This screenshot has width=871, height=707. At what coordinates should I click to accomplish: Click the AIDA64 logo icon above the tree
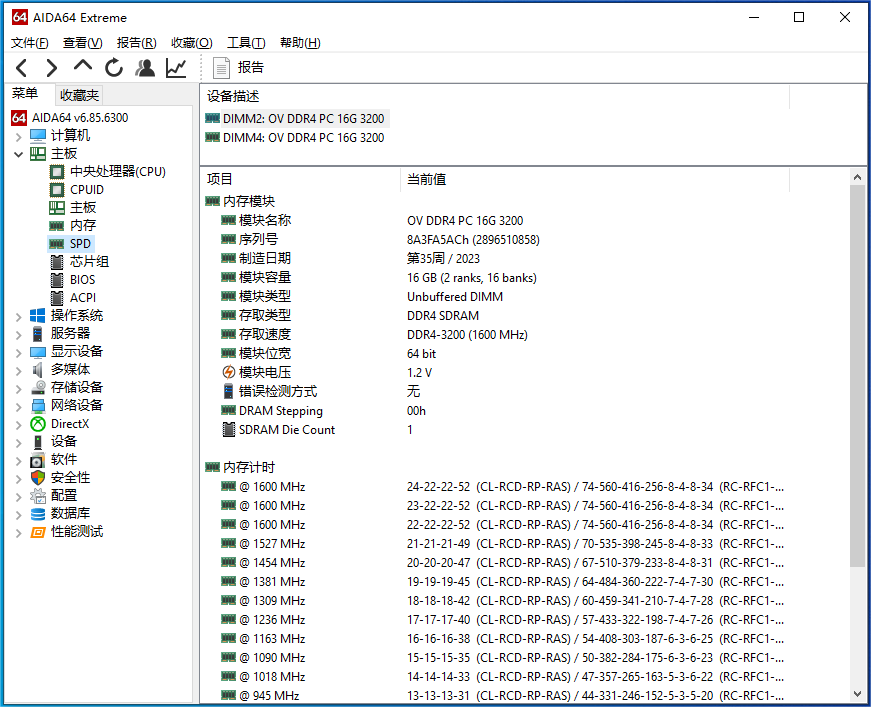18,117
